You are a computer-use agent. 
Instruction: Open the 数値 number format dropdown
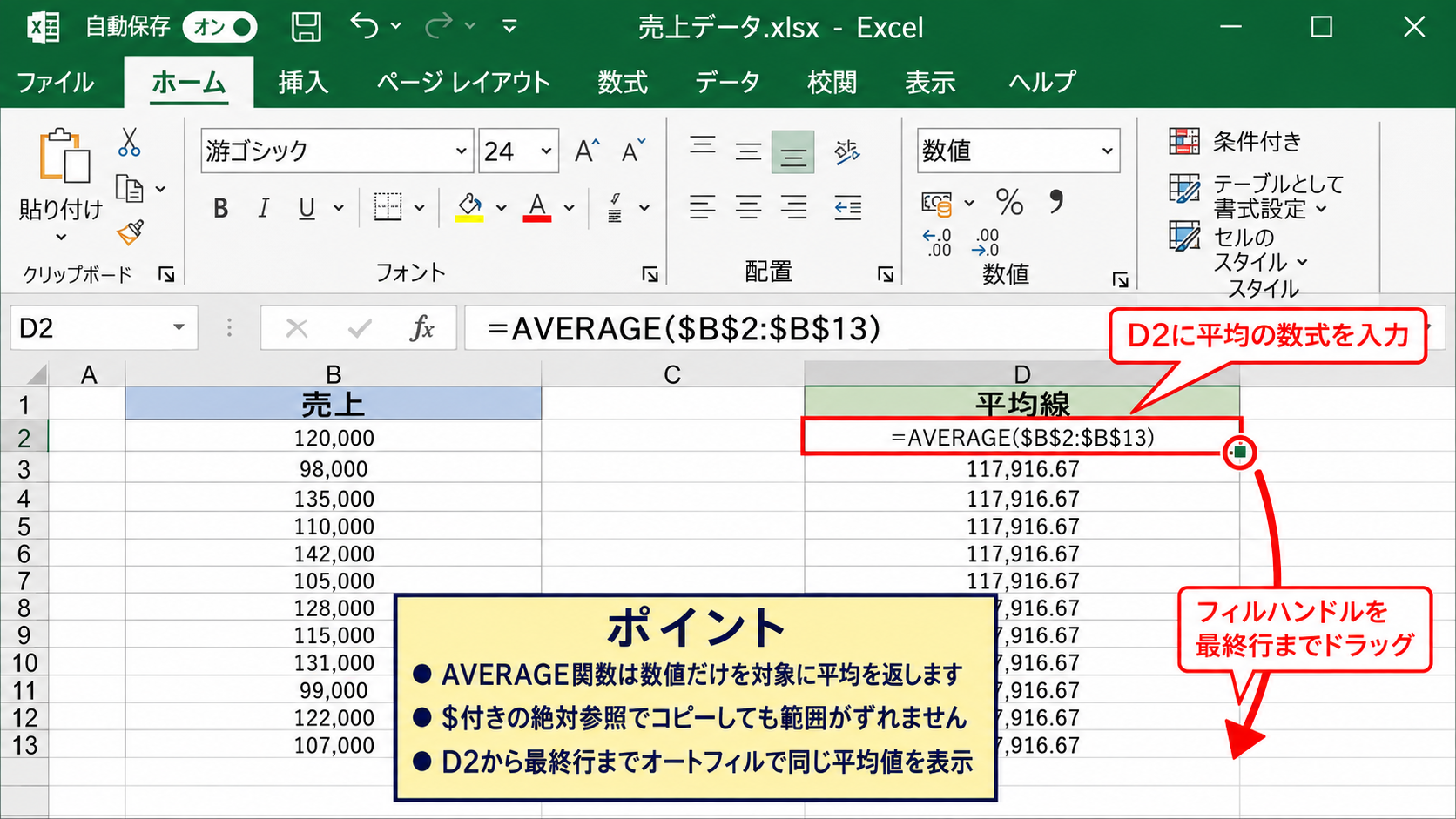[x=1107, y=151]
